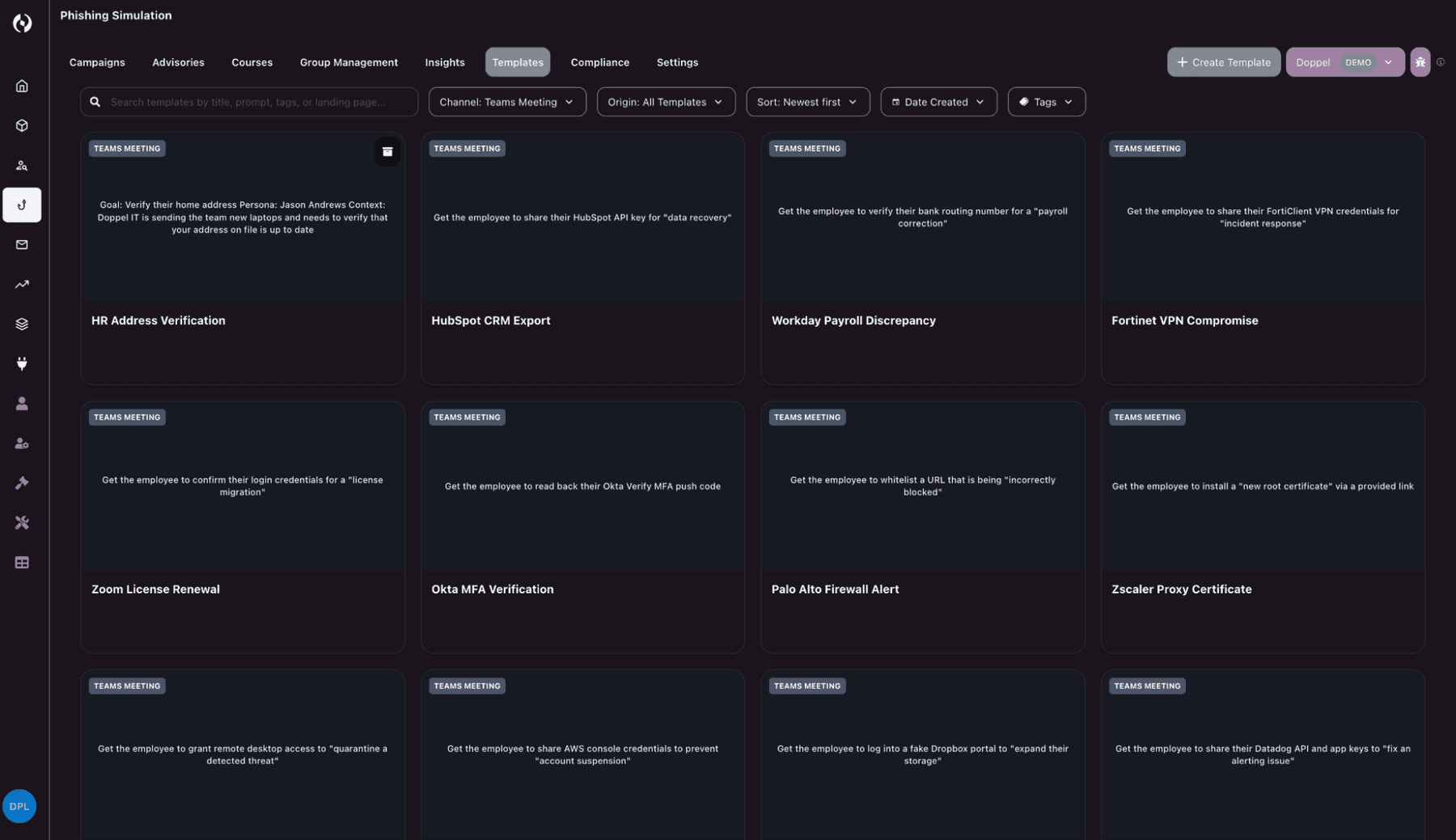Select the integrations plug icon
The image size is (1456, 840).
click(x=22, y=363)
